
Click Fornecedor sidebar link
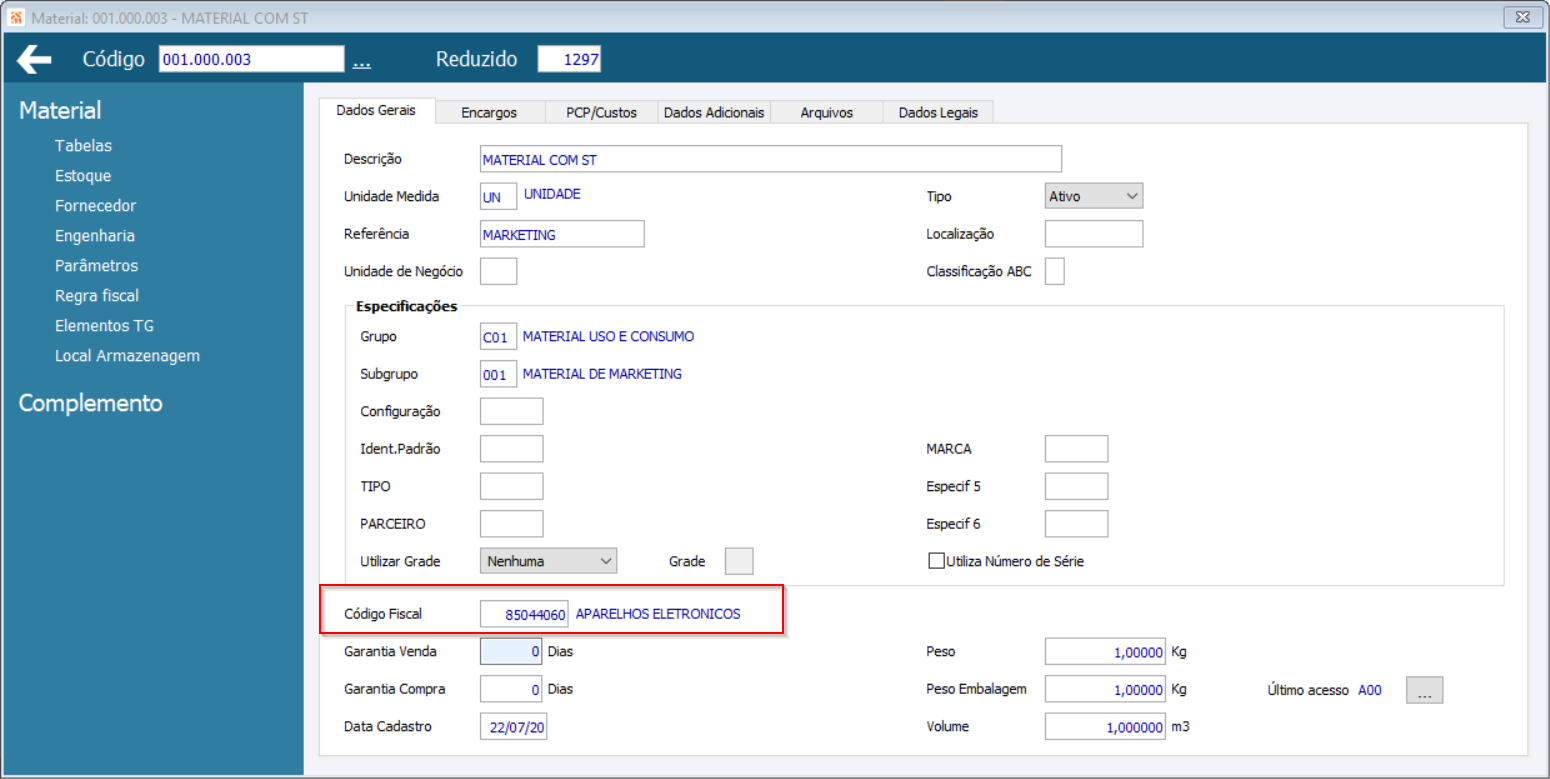[96, 206]
